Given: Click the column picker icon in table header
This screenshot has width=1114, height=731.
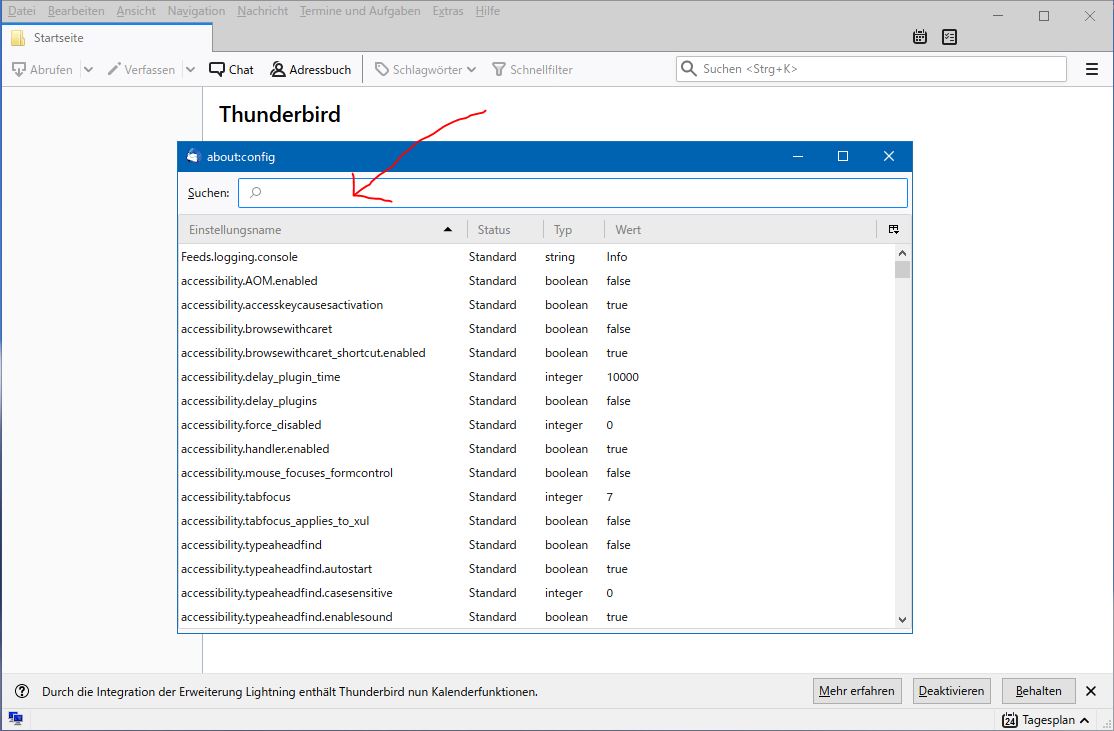Looking at the screenshot, I should click(x=893, y=229).
